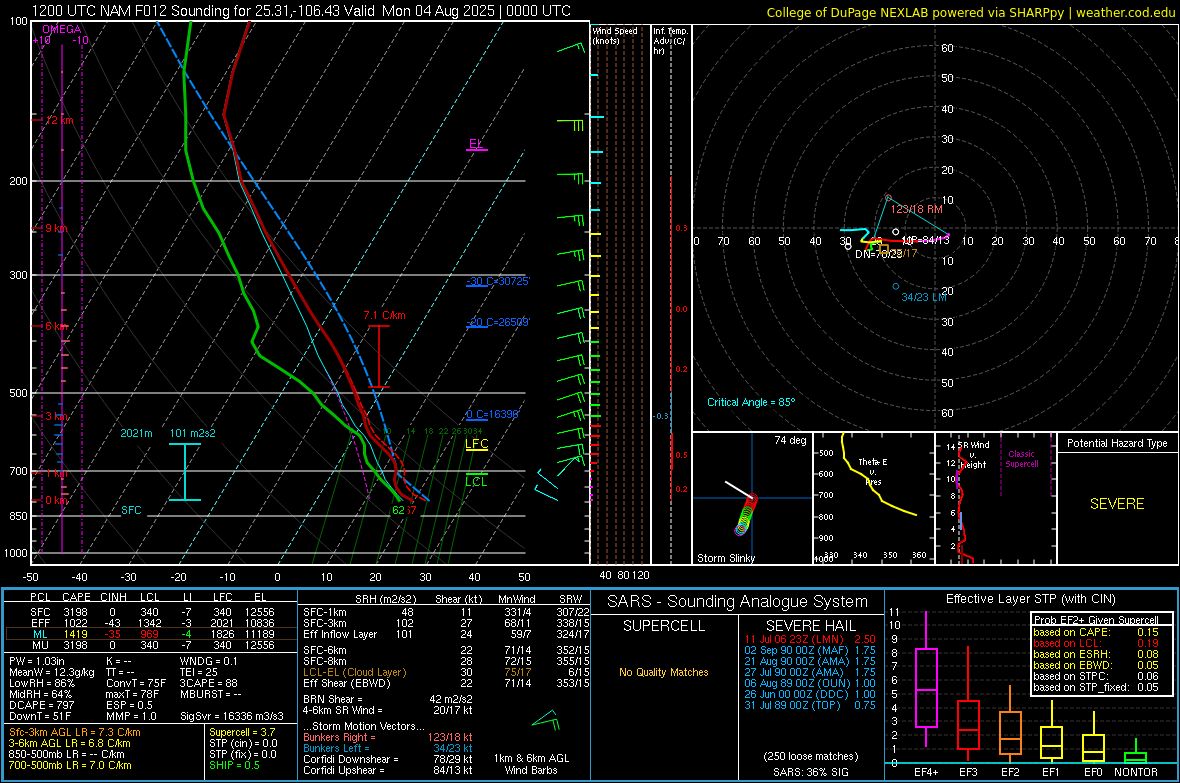
Task: Click the Potential Hazard Type header
Action: [1117, 443]
